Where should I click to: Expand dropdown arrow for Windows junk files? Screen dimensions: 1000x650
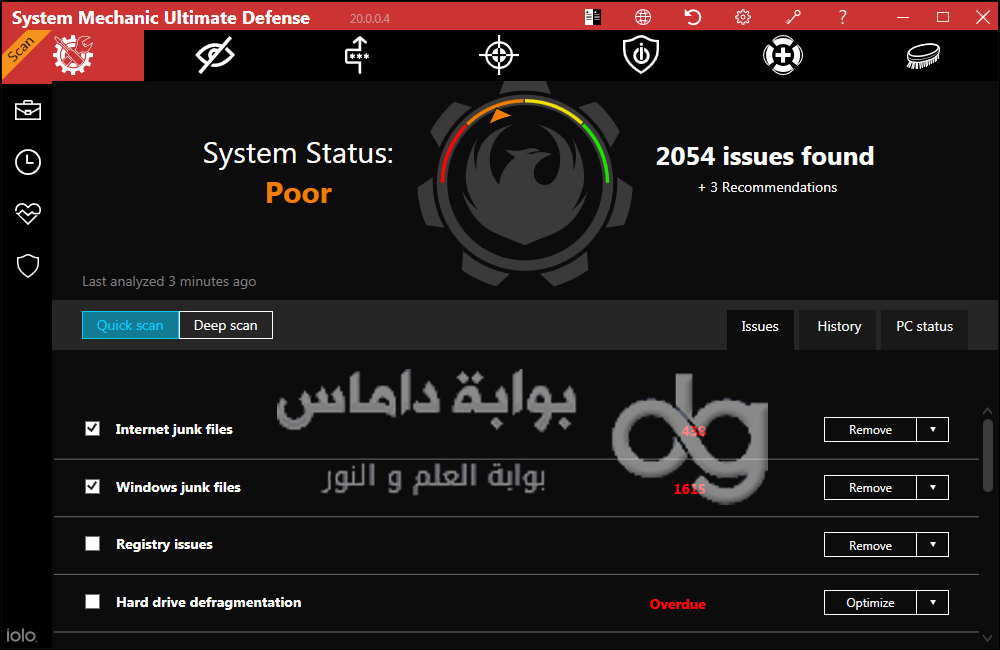(932, 487)
